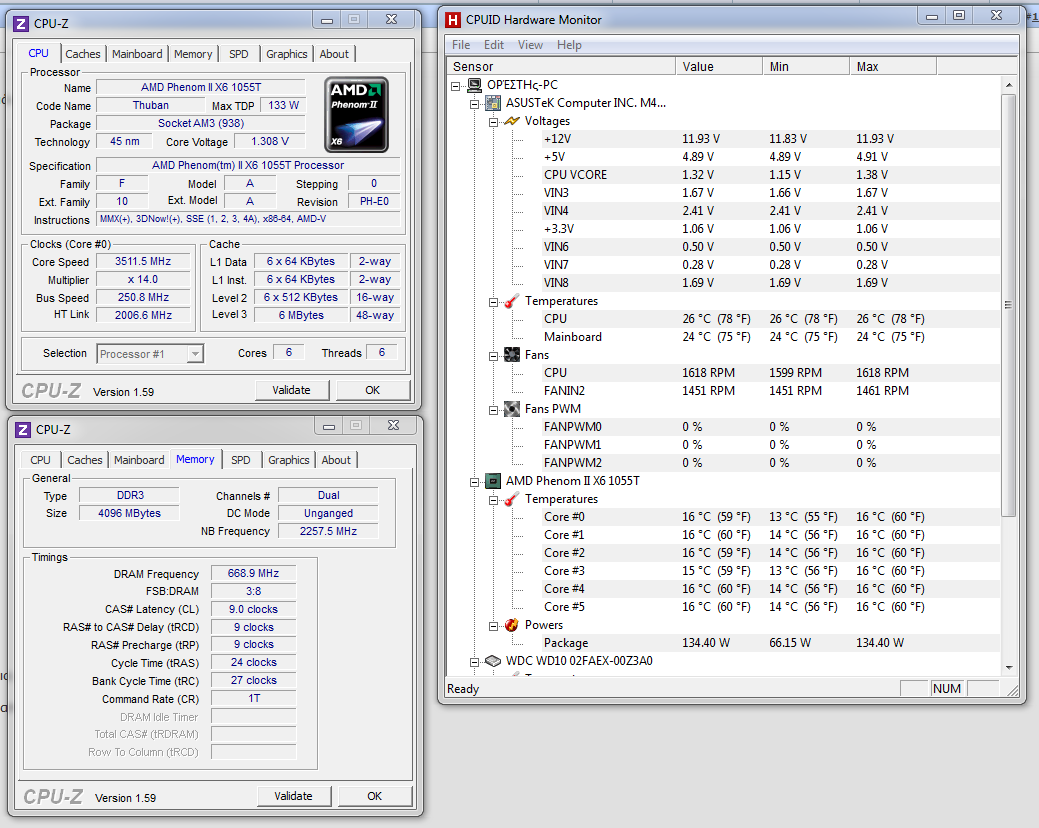Collapse the Fans section
This screenshot has width=1039, height=828.
(x=493, y=356)
